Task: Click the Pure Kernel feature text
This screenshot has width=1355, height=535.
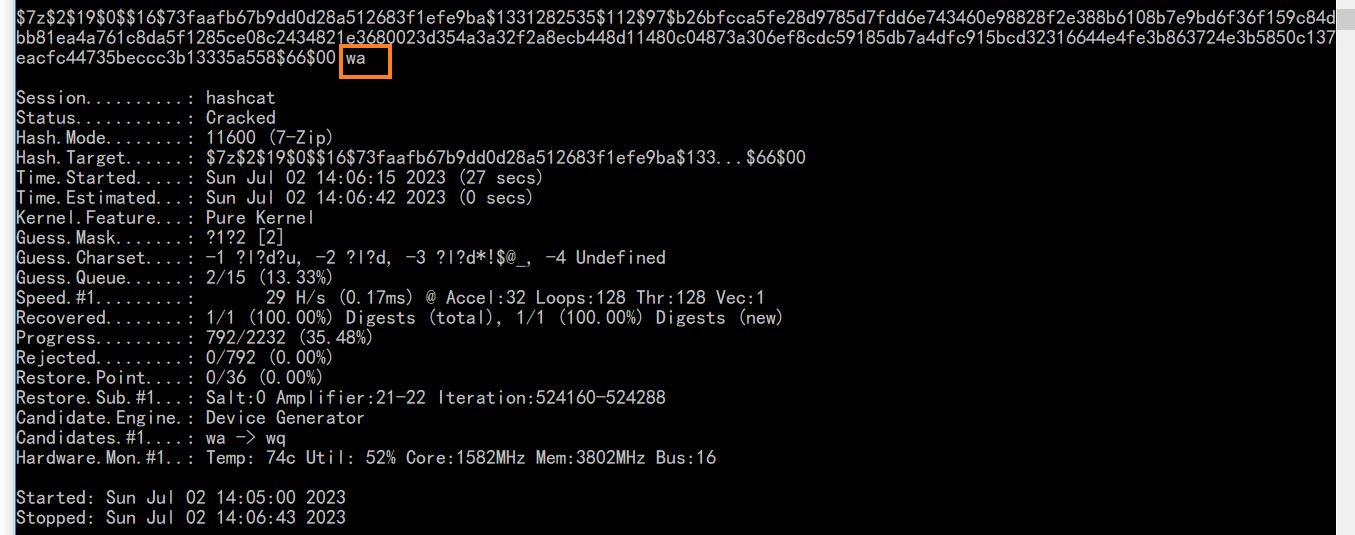Action: [259, 218]
